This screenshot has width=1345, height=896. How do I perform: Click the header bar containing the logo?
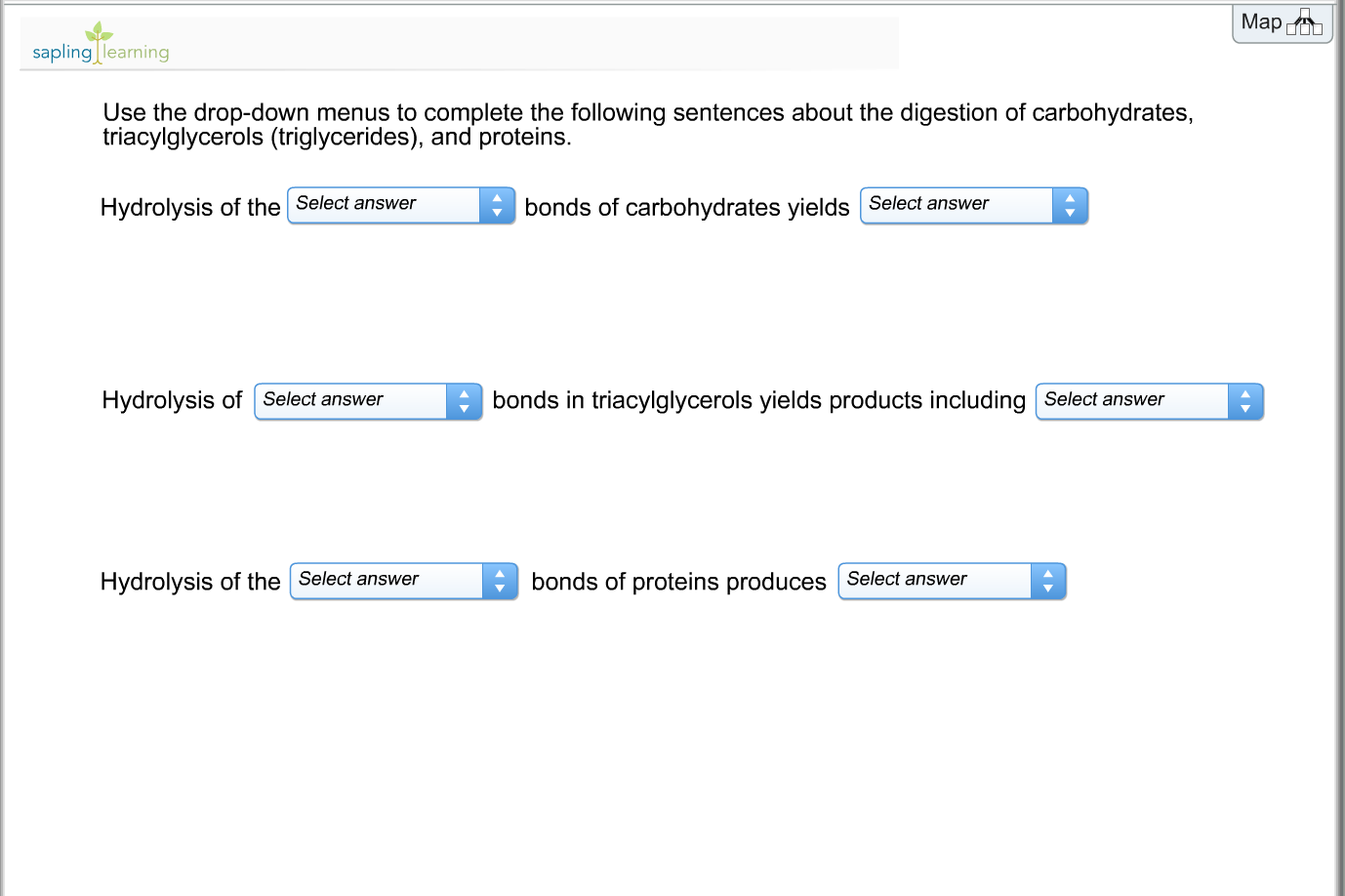pyautogui.click(x=459, y=43)
